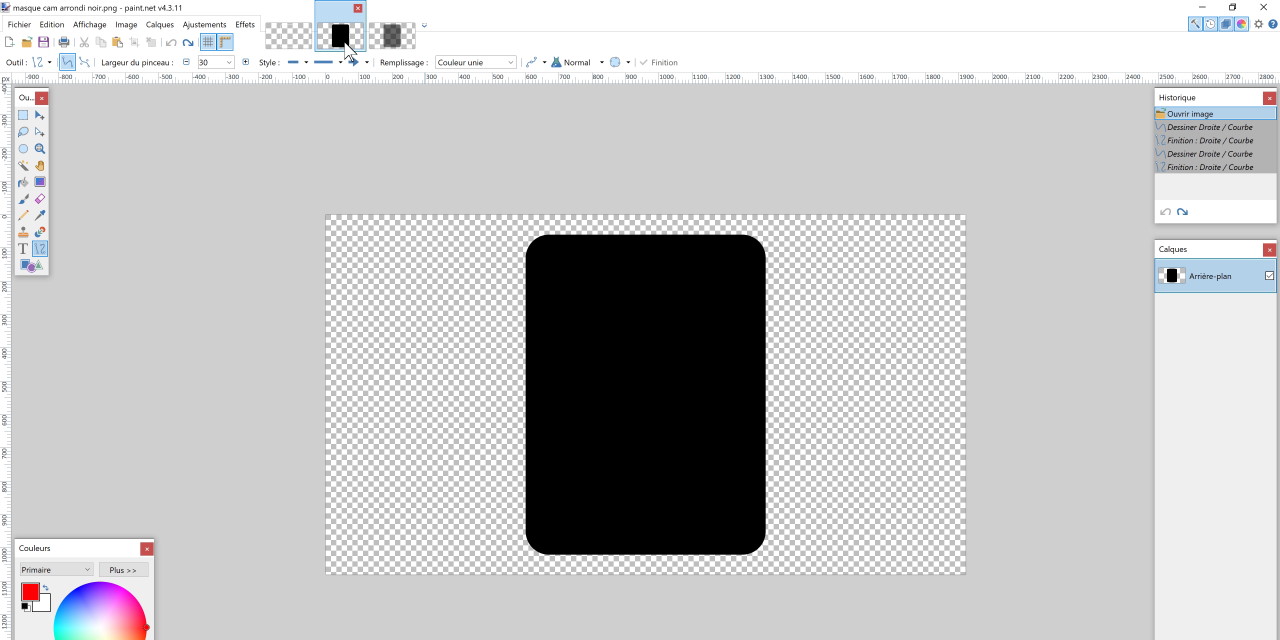Open the Remplissage Couleur unie dropdown
Viewport: 1280px width, 640px height.
coord(475,62)
